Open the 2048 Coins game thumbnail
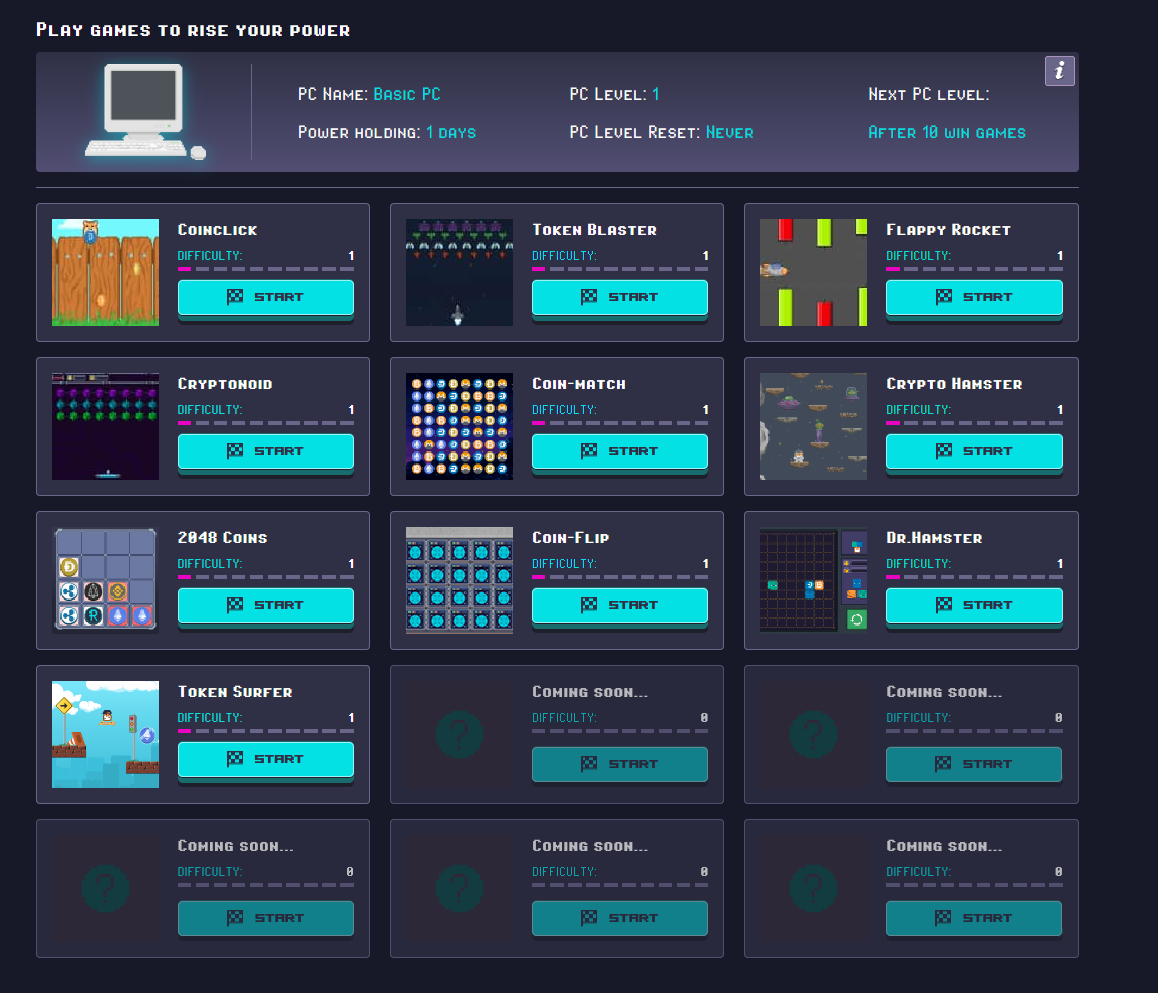Viewport: 1158px width, 993px height. (x=105, y=580)
